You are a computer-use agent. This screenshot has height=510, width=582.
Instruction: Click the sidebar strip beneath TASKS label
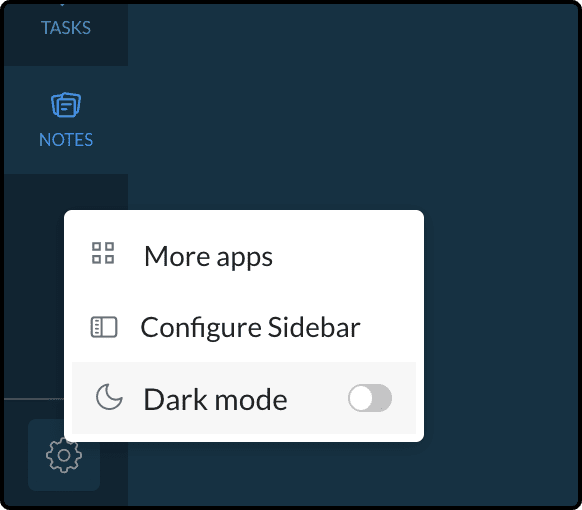click(66, 51)
